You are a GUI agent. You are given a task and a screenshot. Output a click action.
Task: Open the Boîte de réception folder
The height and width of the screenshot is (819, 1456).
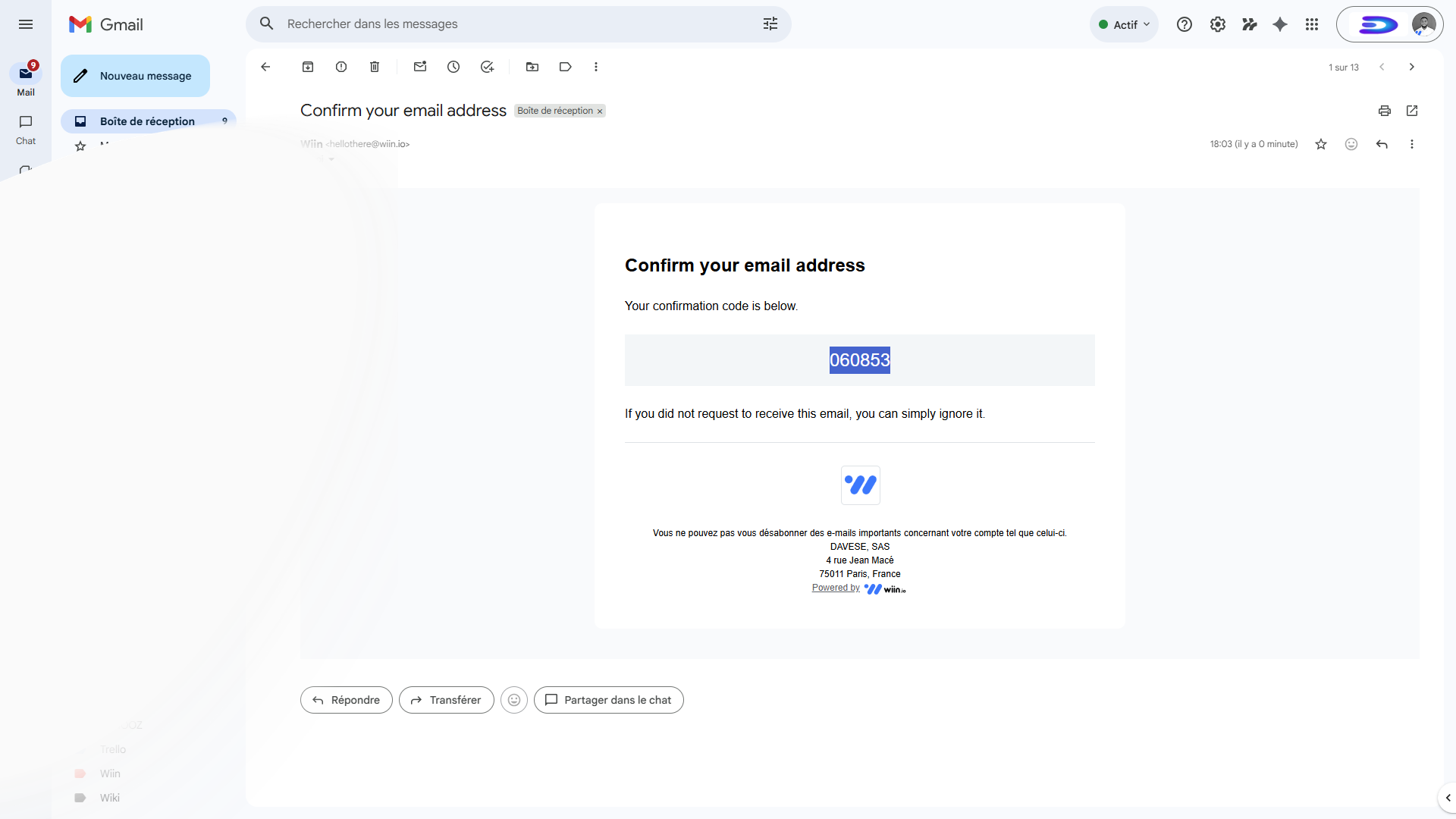[x=147, y=121]
